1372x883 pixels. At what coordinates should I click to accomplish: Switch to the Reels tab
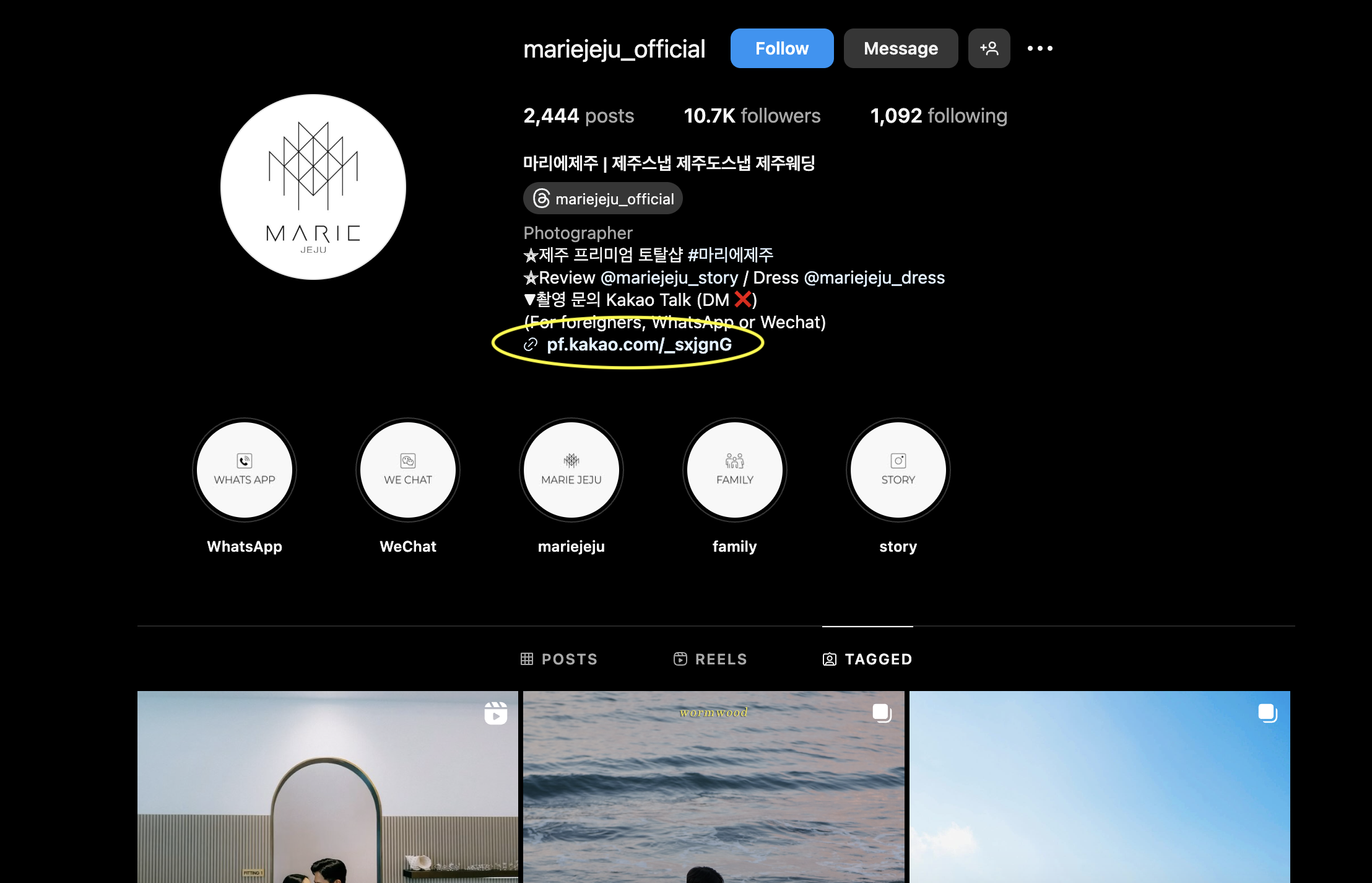[x=711, y=659]
